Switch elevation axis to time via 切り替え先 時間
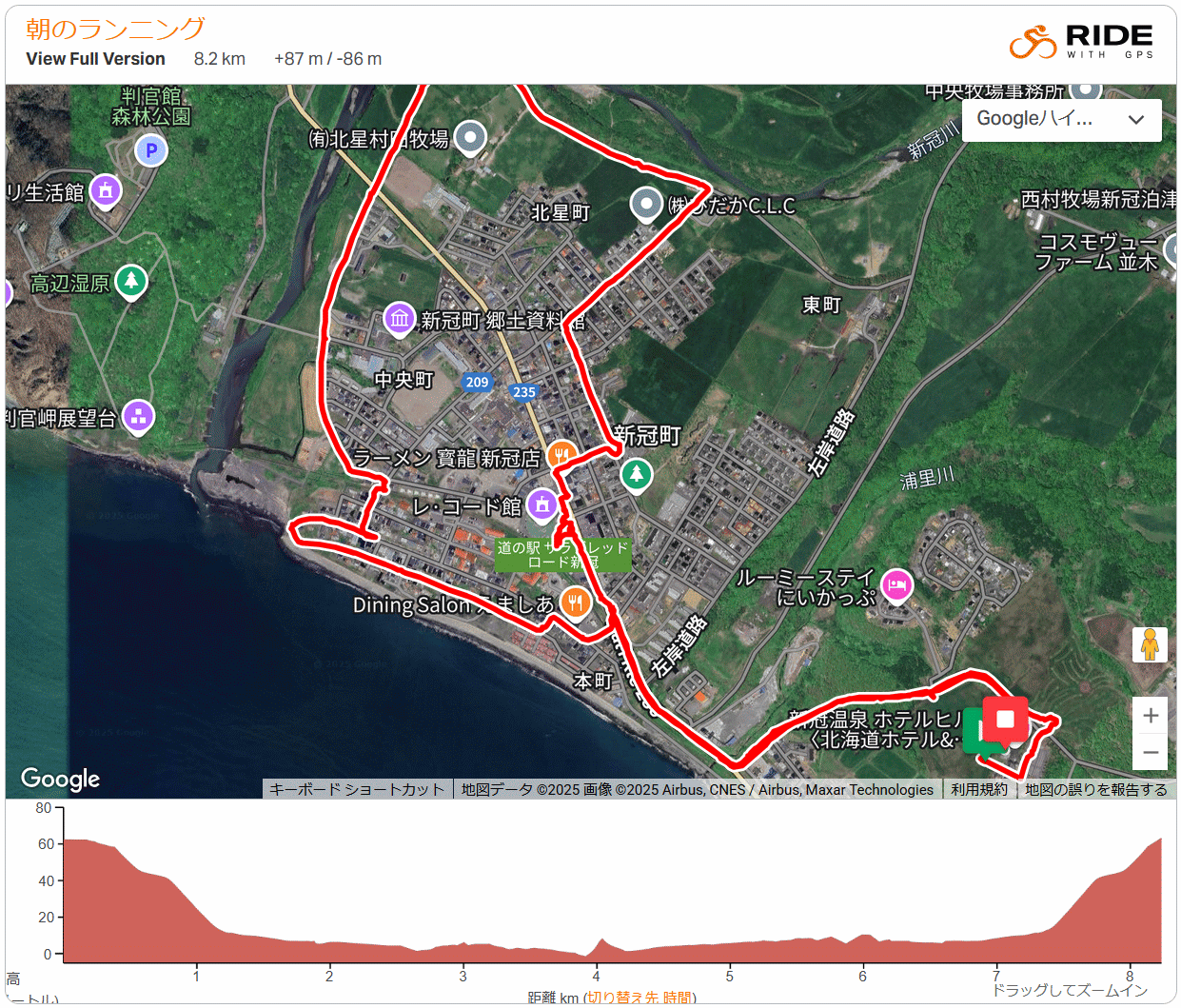The height and width of the screenshot is (1008, 1181). click(640, 998)
